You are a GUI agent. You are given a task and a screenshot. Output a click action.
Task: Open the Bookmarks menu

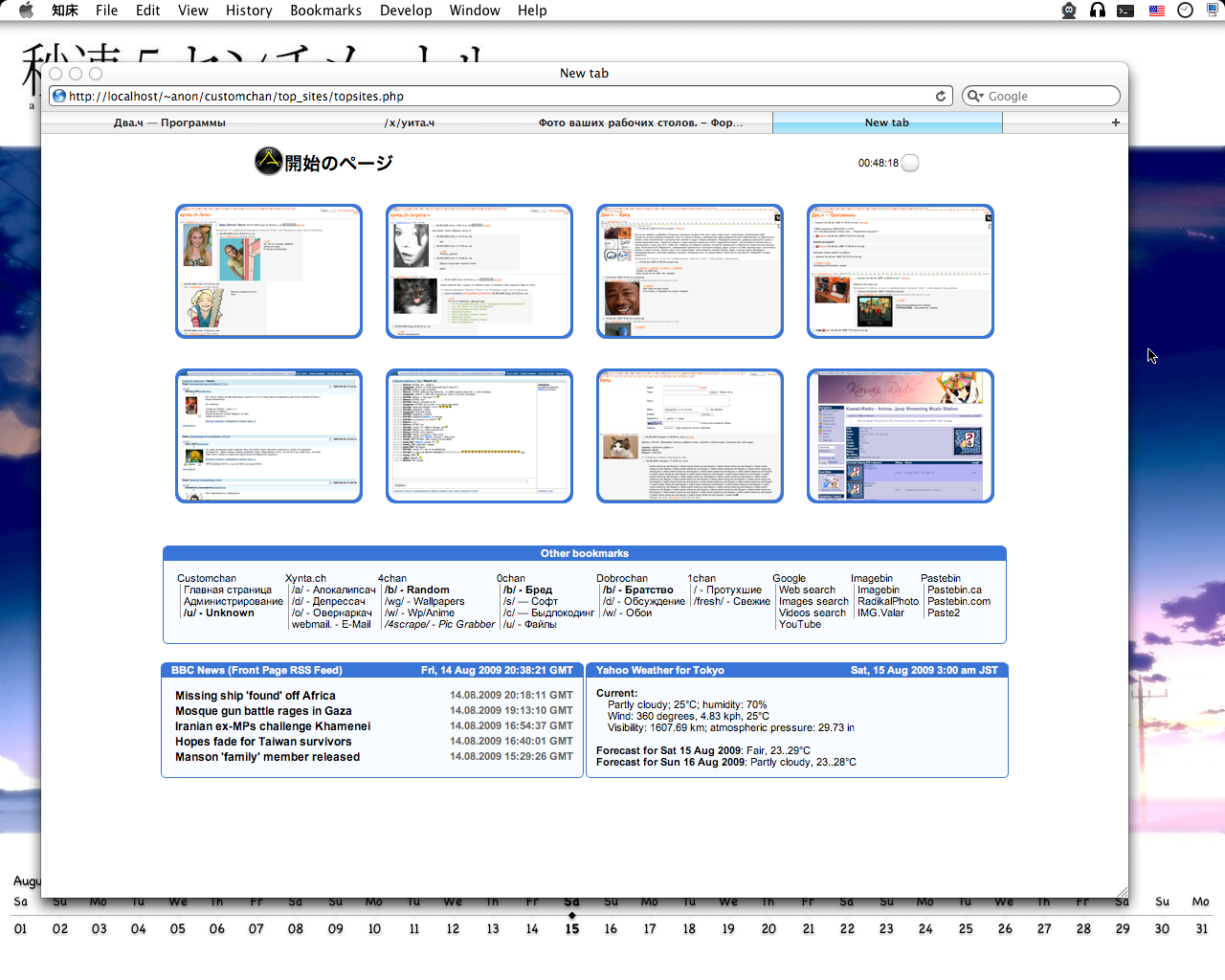coord(326,11)
